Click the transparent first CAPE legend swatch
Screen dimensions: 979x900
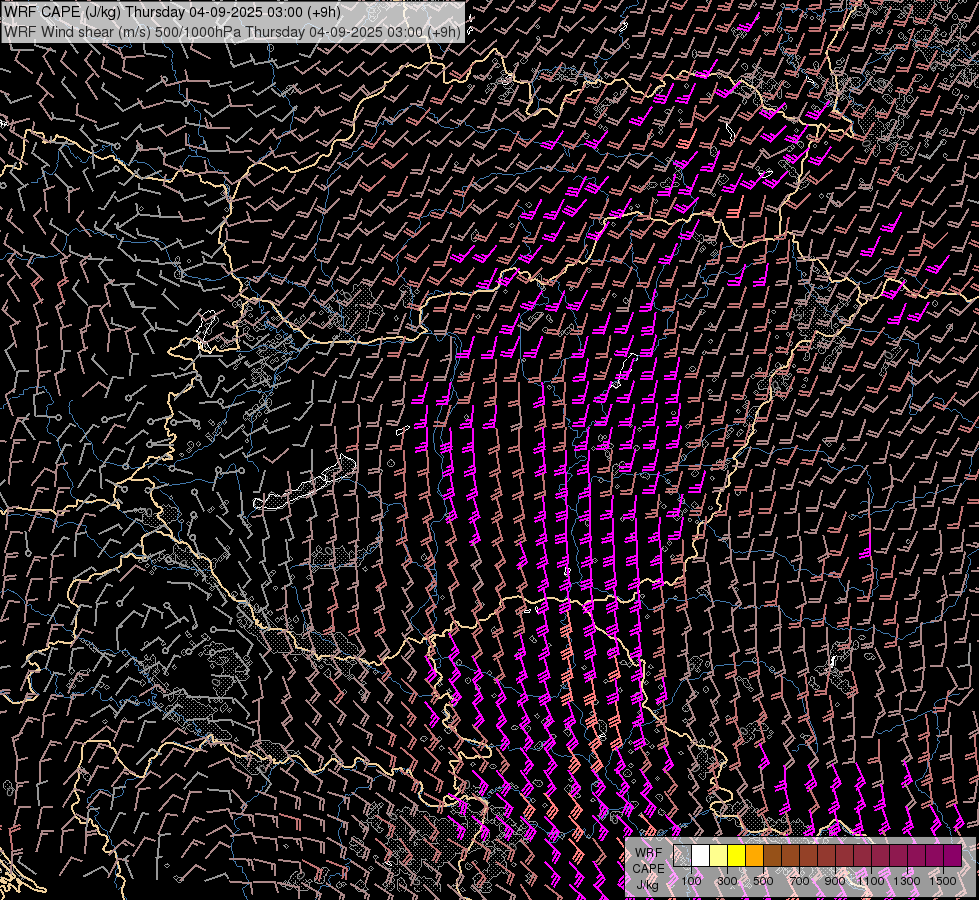[x=682, y=855]
